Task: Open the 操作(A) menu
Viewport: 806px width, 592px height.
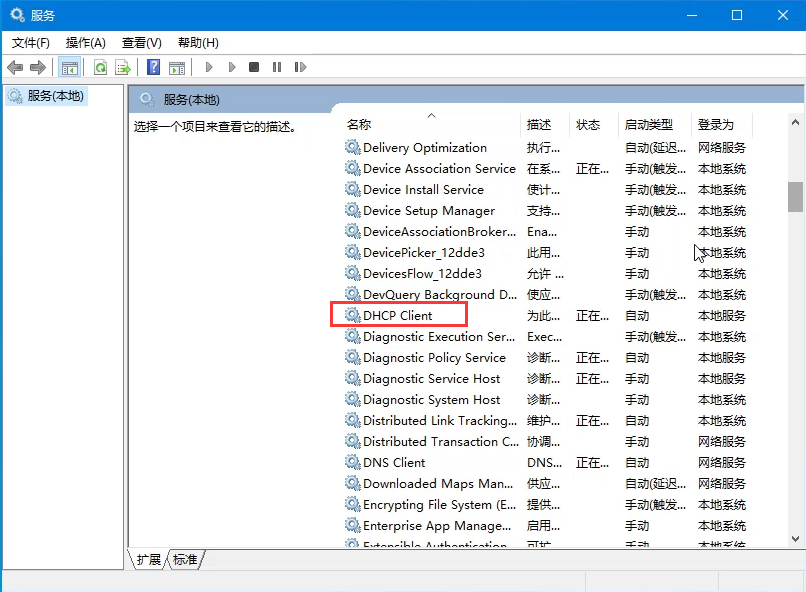Action: click(86, 43)
